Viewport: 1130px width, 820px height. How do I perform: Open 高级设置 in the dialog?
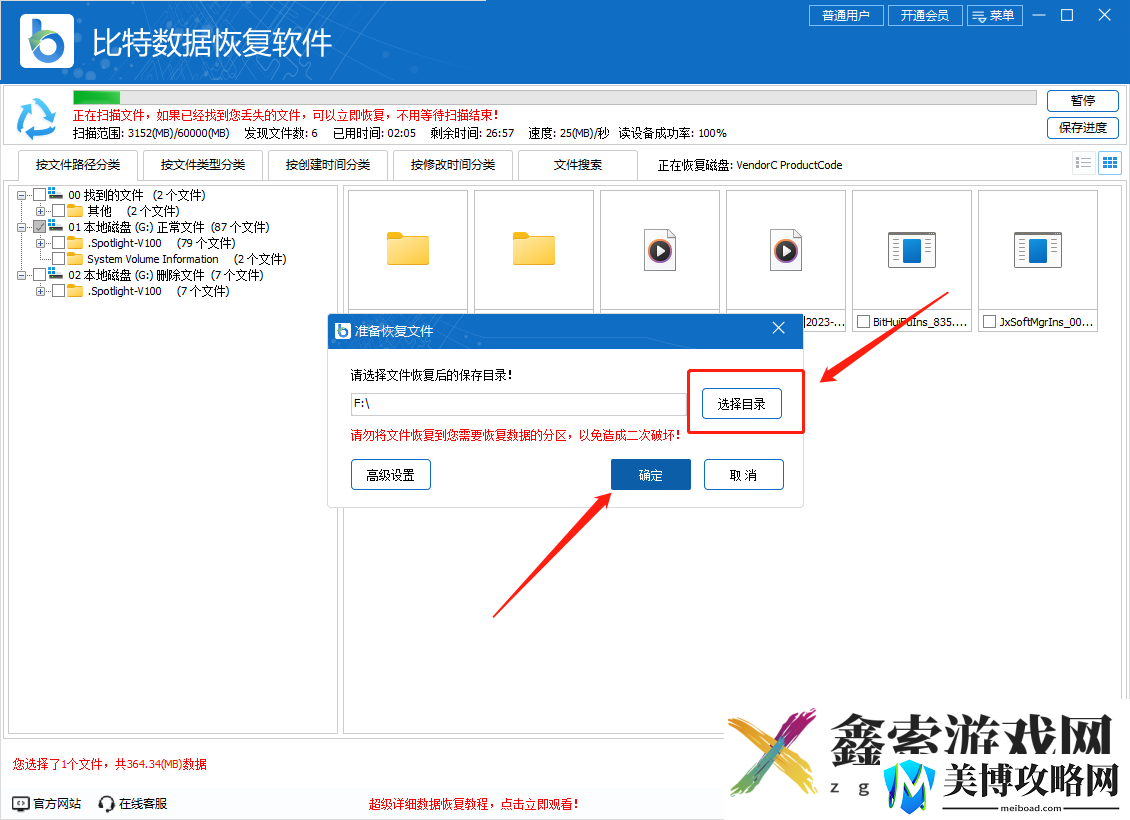coord(391,475)
